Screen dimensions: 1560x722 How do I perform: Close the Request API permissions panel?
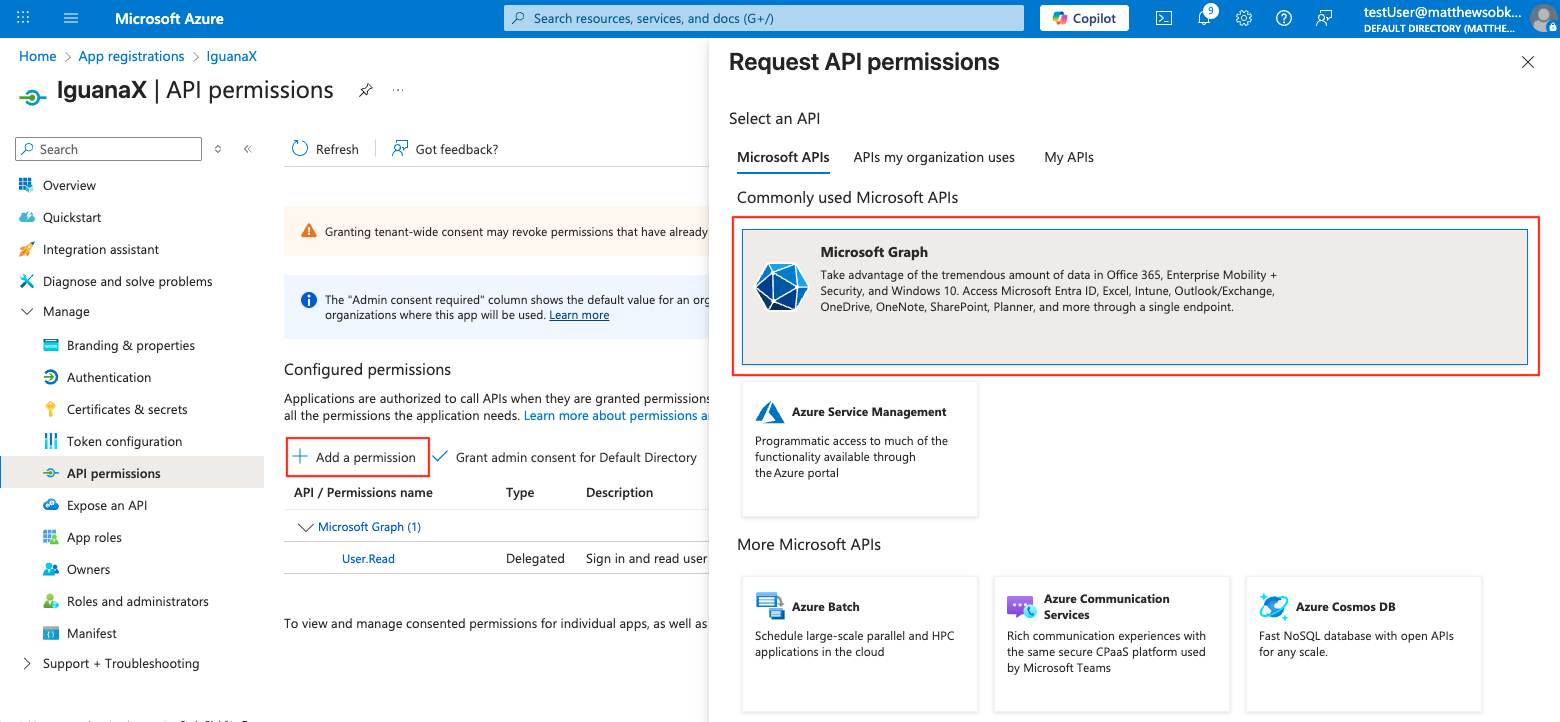[1527, 62]
